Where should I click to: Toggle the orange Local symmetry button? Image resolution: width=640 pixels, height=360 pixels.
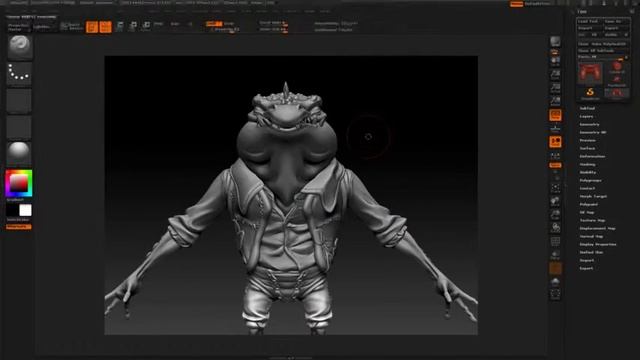click(555, 142)
